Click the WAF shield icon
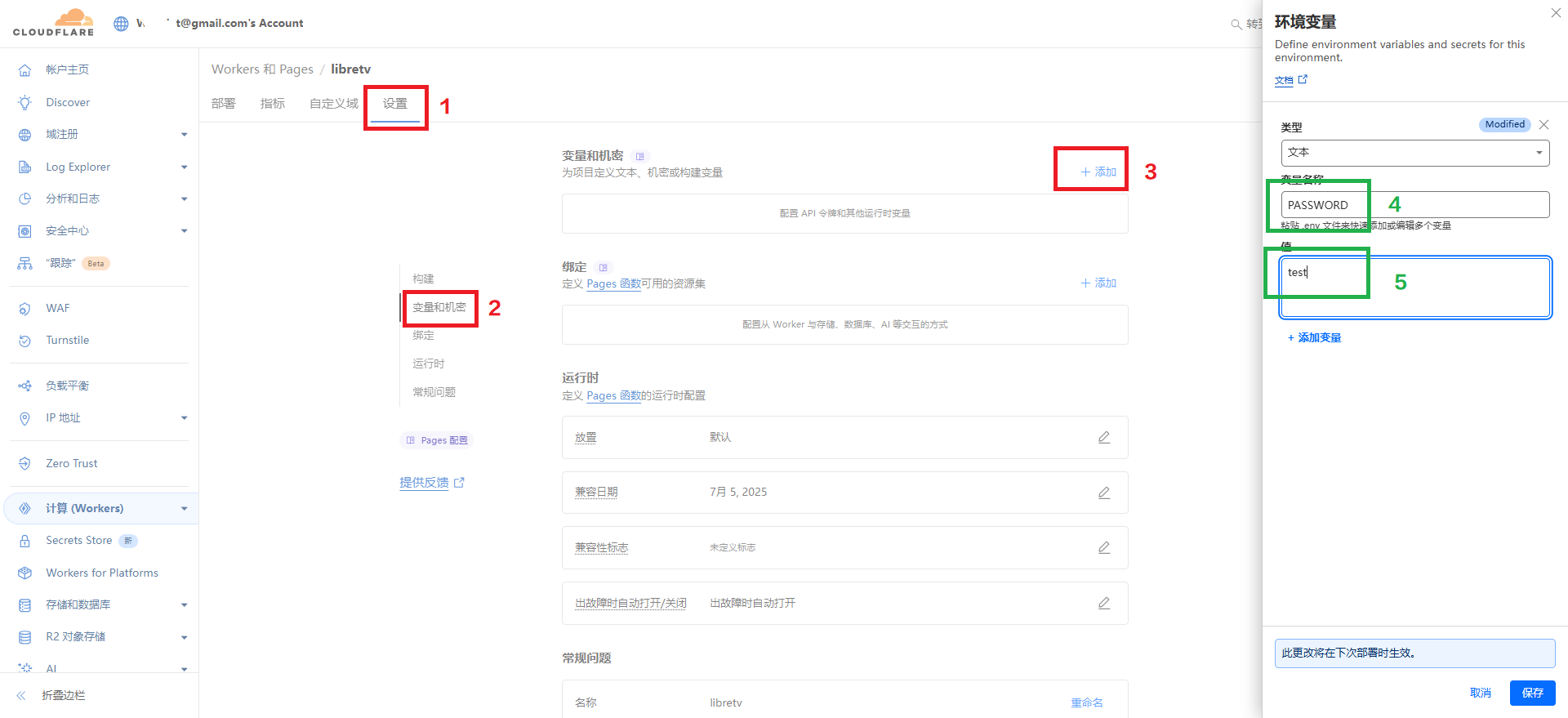The height and width of the screenshot is (718, 1568). (x=25, y=309)
